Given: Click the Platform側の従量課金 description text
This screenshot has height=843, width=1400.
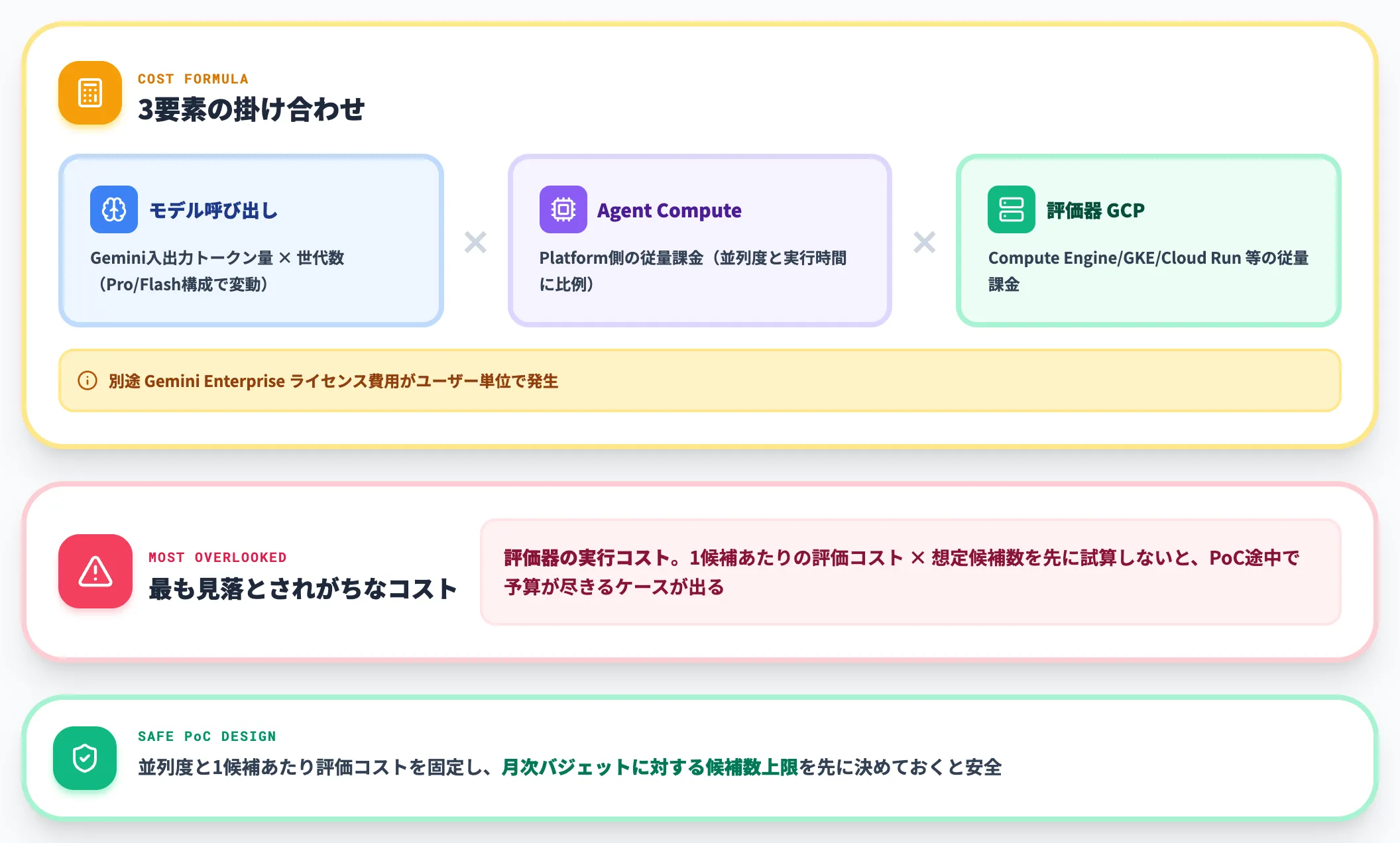Looking at the screenshot, I should tap(693, 271).
